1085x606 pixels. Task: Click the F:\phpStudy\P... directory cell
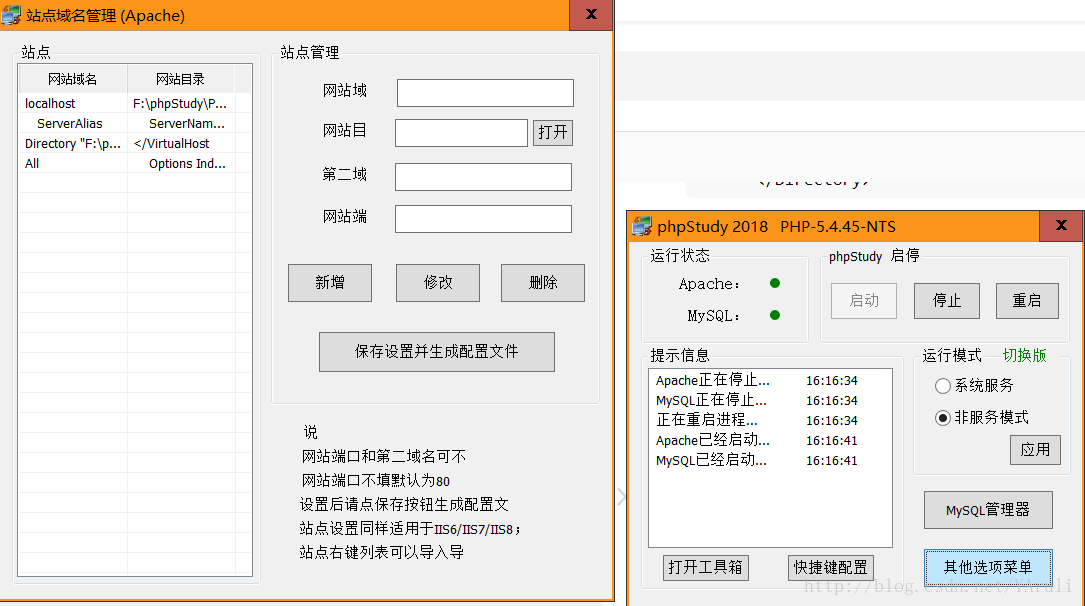pyautogui.click(x=180, y=103)
